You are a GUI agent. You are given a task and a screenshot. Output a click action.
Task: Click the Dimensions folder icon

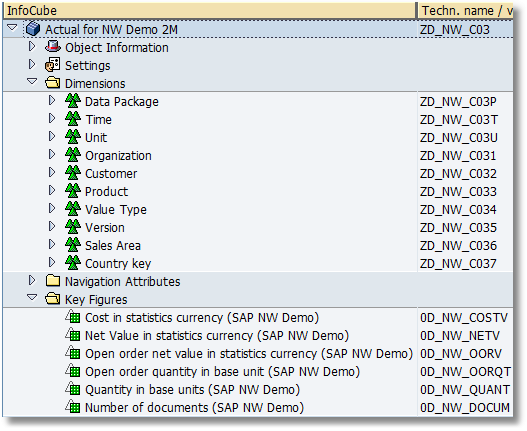pos(53,83)
